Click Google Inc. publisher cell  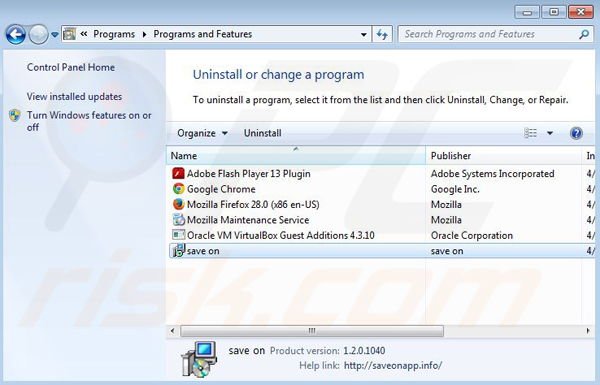tap(455, 189)
